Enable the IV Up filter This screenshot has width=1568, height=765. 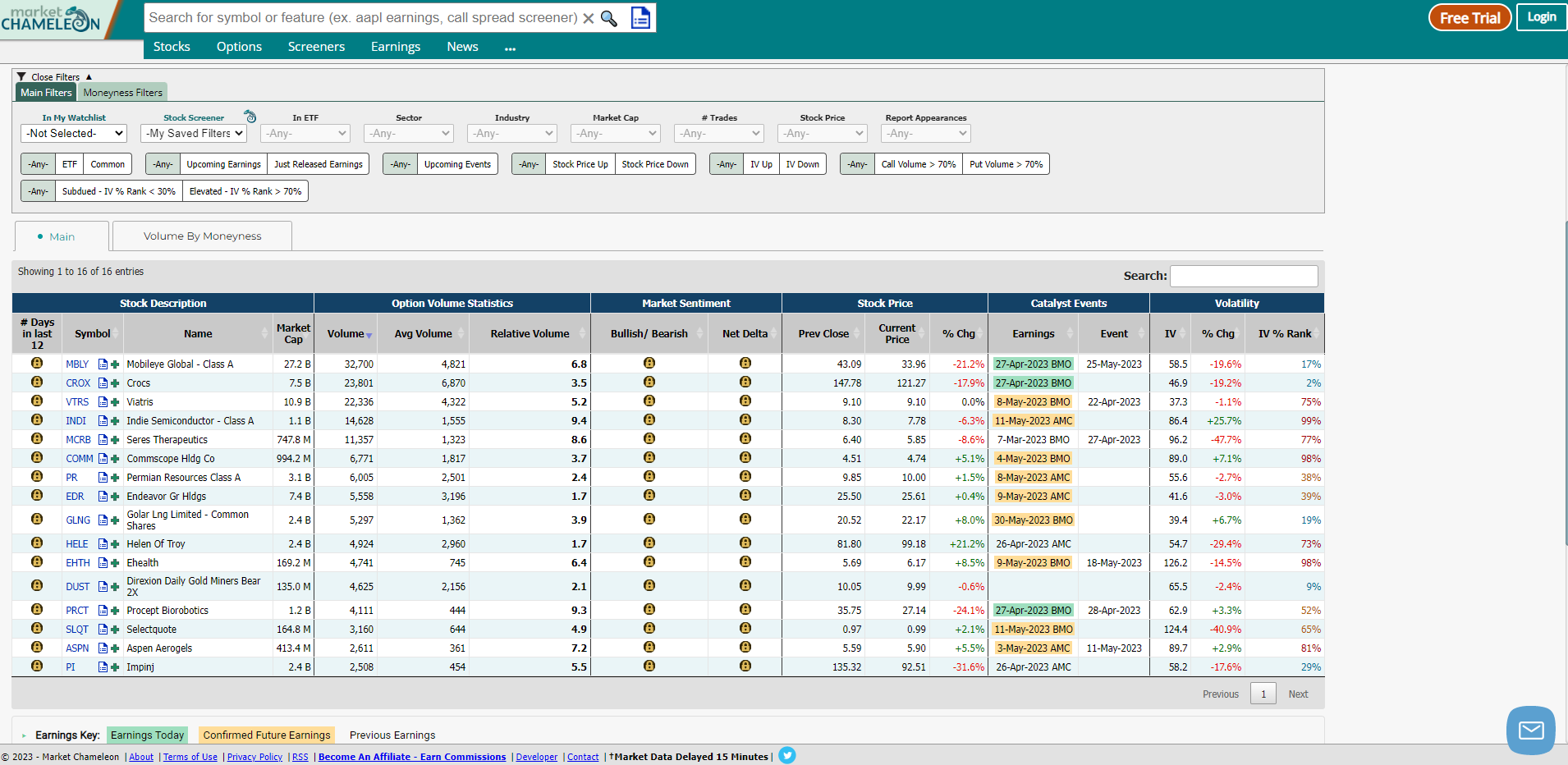[761, 164]
